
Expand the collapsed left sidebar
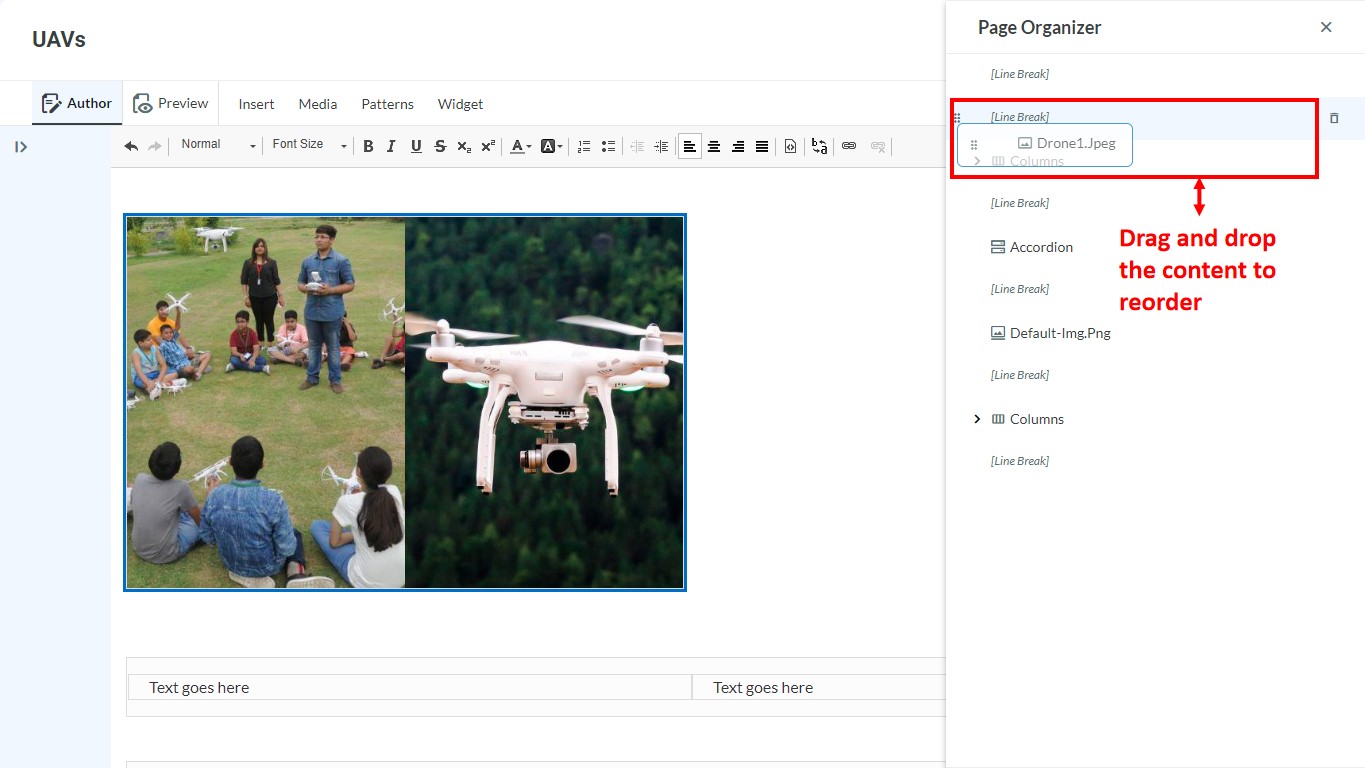(21, 147)
